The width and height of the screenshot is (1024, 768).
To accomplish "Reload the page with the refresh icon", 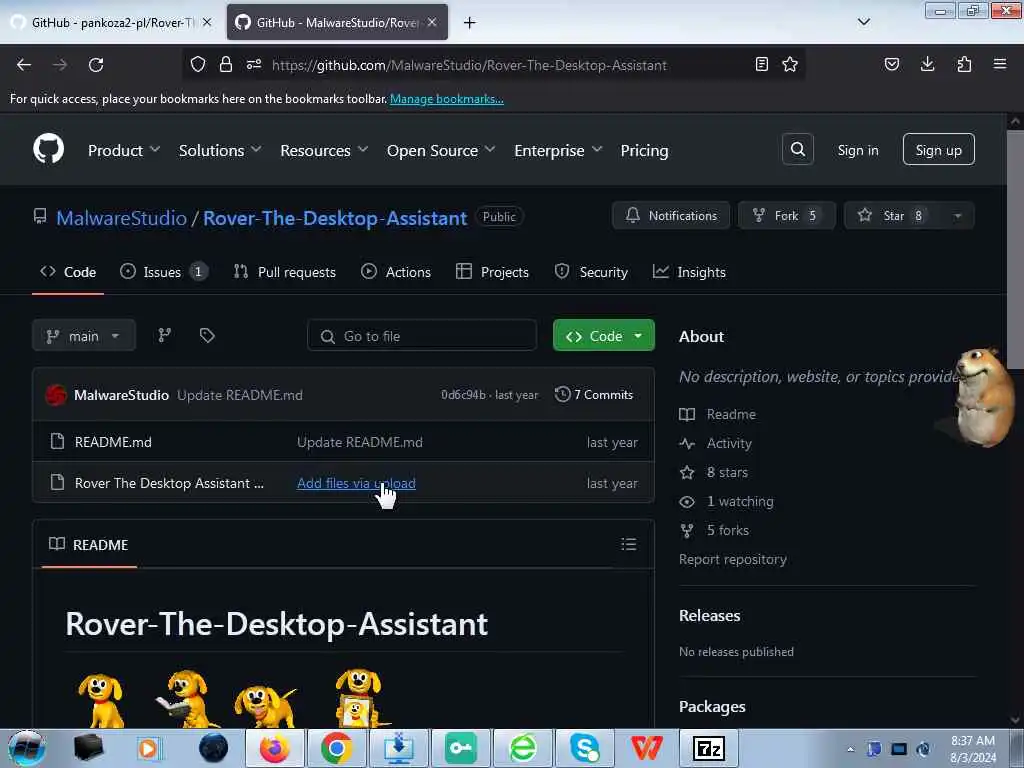I will coord(96,65).
